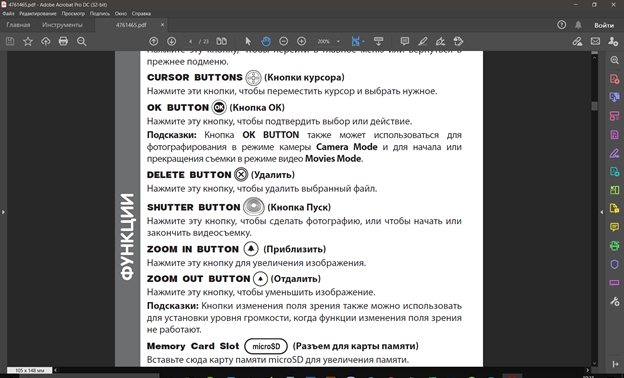Open the yellow Comment tool in the sidebar
This screenshot has width=624, height=378.
614,227
